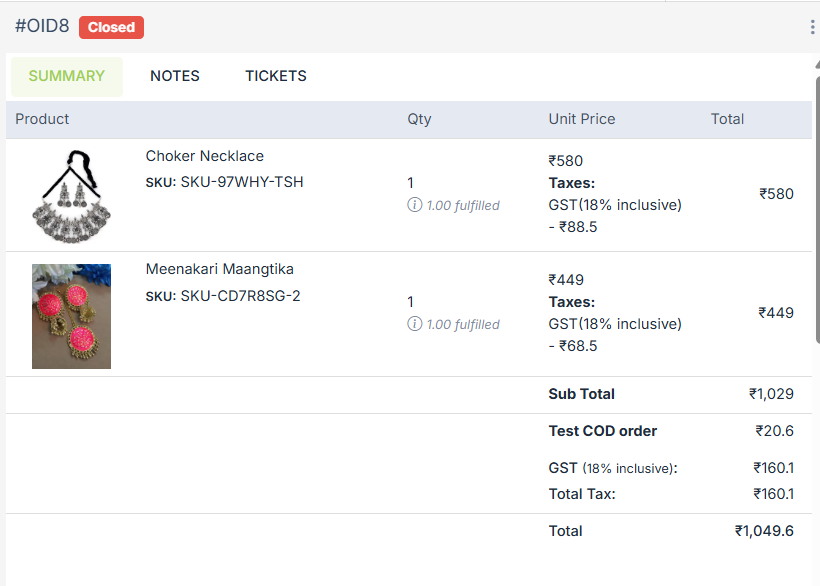Open the Choker Necklace product image
Viewport: 820px width, 586px height.
coord(71,196)
